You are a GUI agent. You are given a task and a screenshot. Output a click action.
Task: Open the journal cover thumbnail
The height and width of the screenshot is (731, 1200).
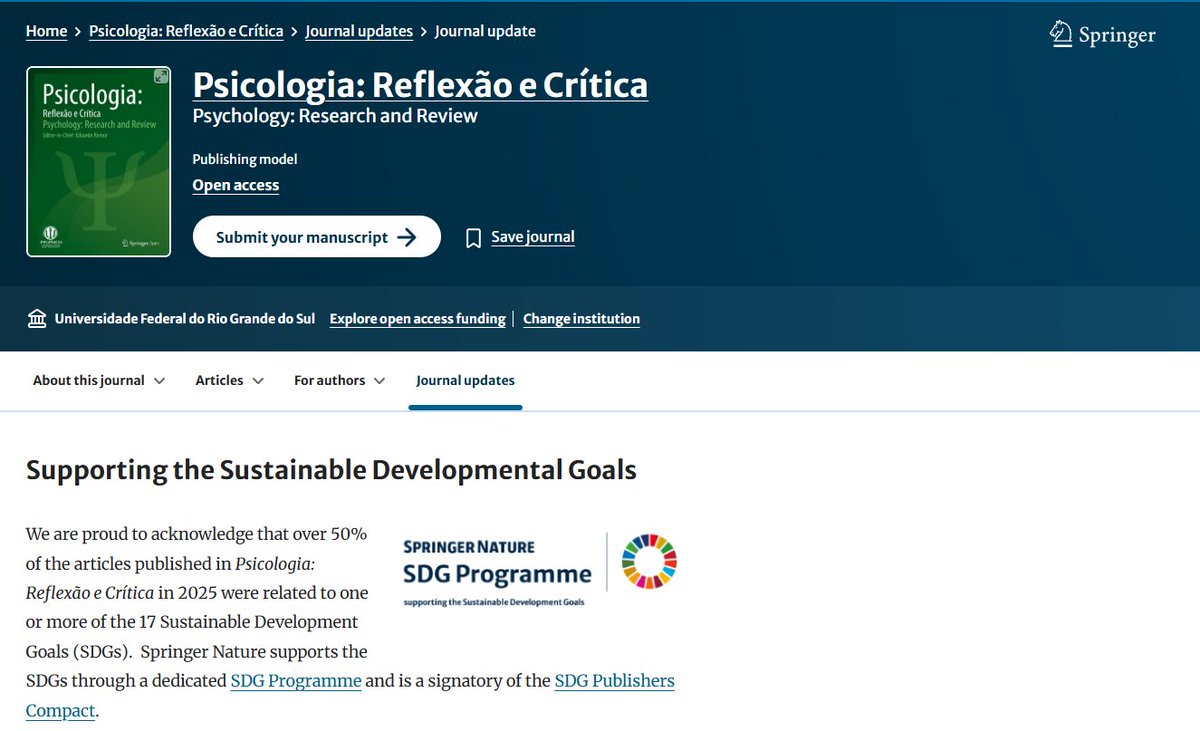coord(99,162)
